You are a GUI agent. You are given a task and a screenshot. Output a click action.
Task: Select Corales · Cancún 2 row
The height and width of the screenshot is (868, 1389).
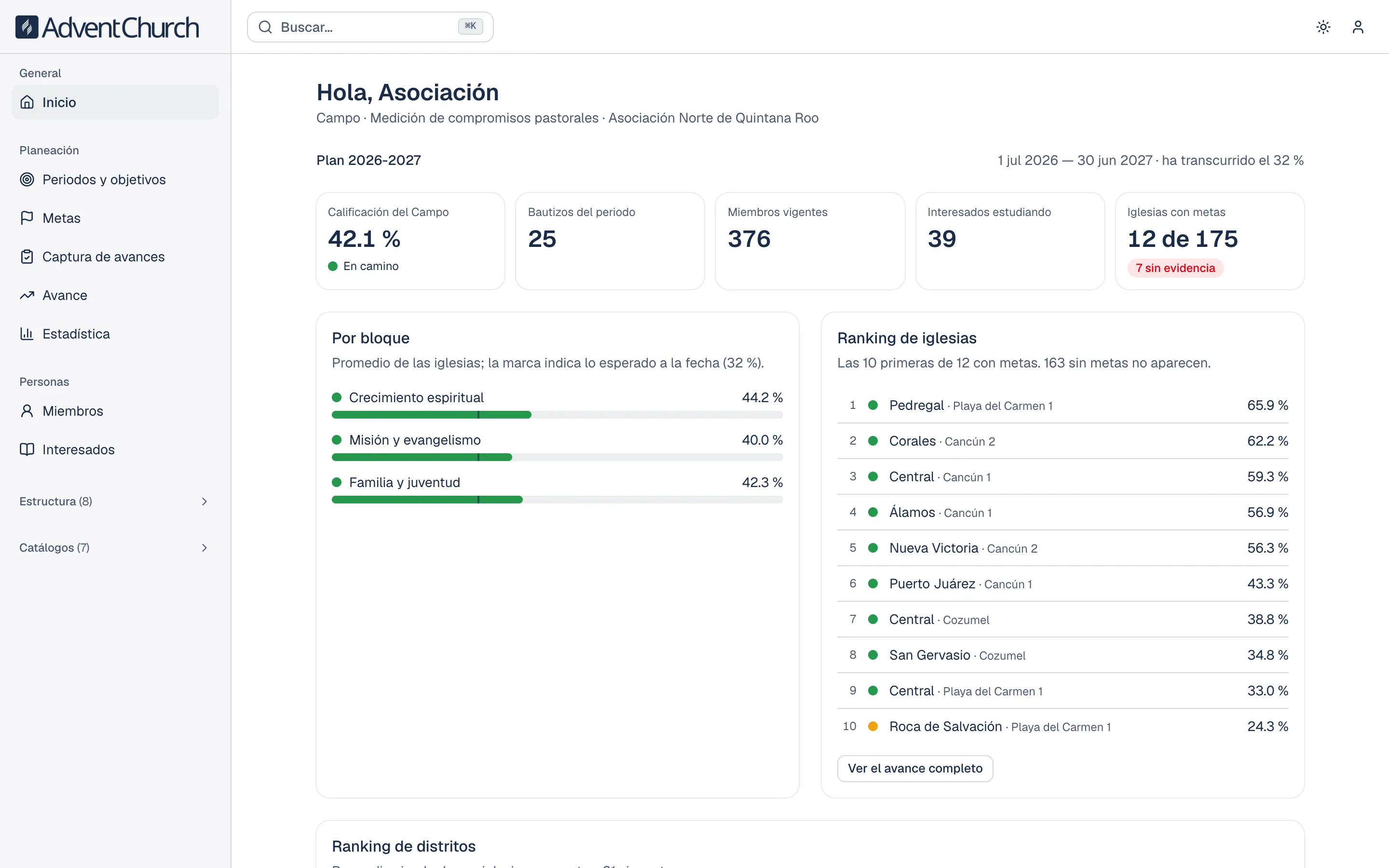[1062, 441]
